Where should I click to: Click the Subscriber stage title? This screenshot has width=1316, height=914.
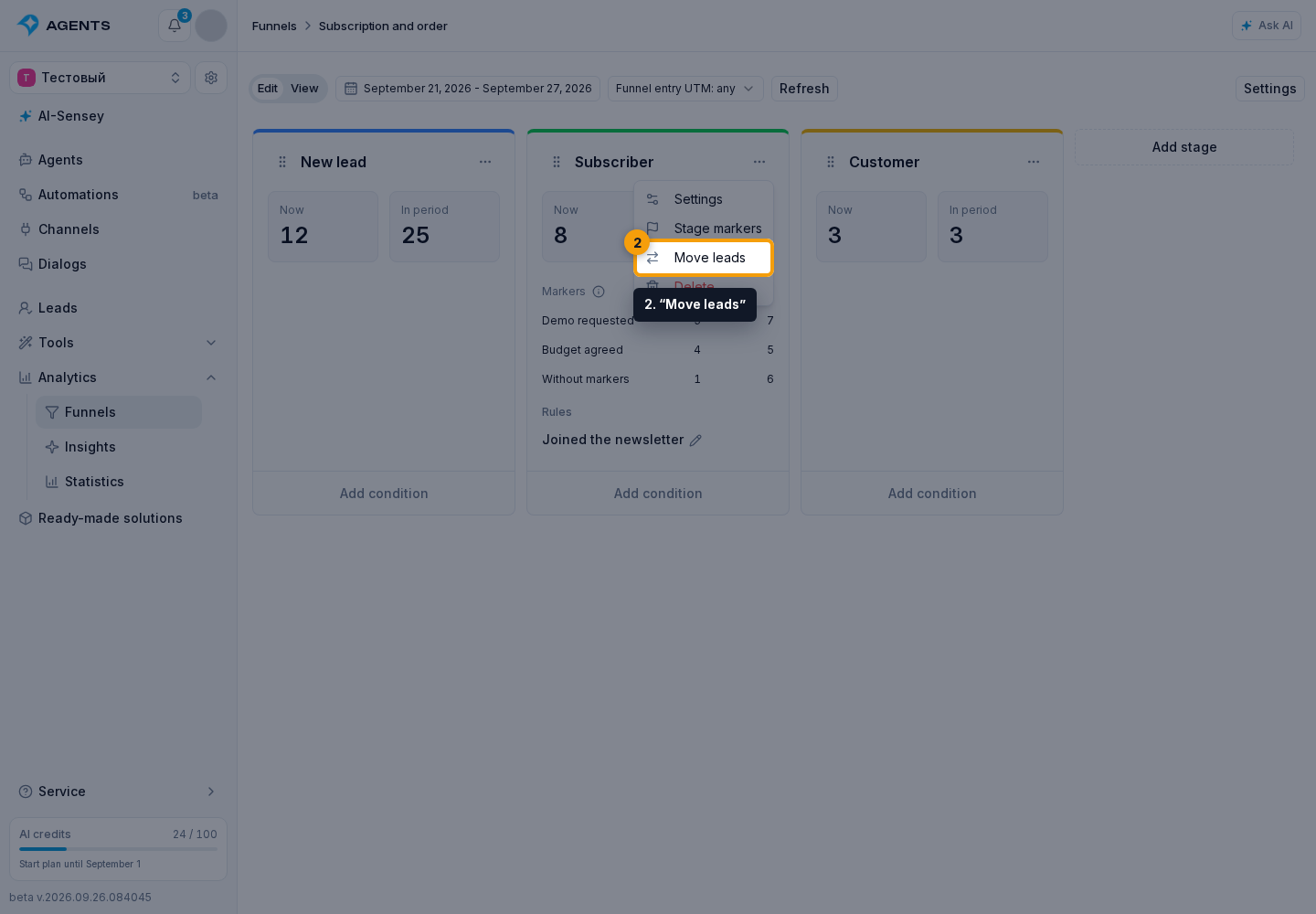[x=614, y=162]
